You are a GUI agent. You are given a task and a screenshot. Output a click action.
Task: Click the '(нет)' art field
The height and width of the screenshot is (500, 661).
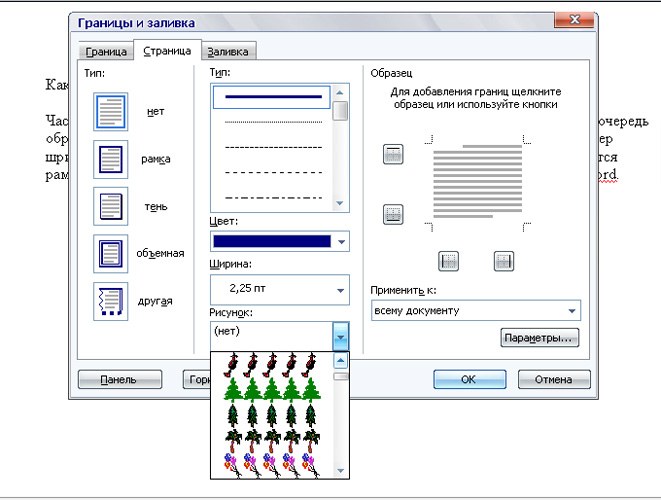271,336
